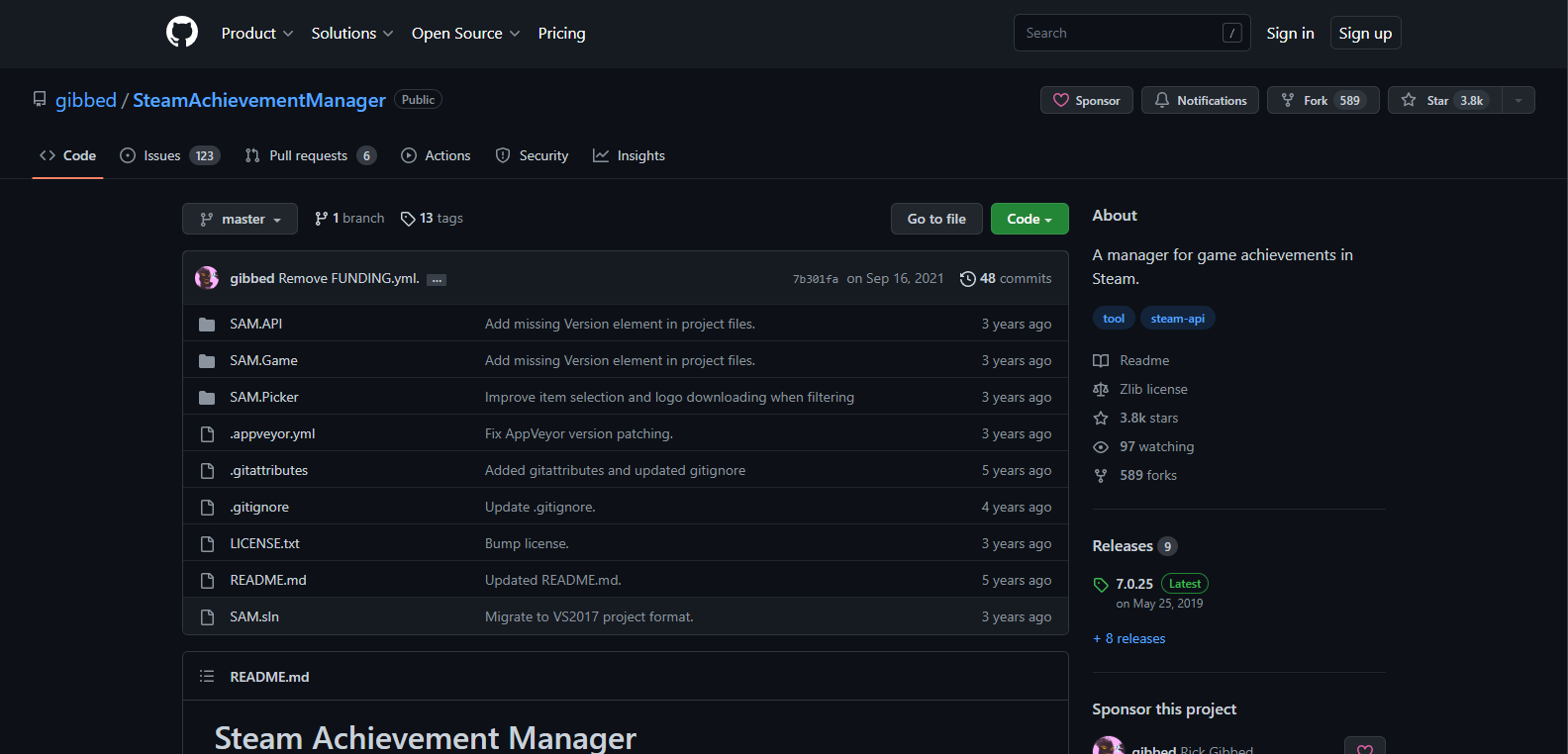Click the search input field
Screen dimensions: 1568x754
(1119, 33)
